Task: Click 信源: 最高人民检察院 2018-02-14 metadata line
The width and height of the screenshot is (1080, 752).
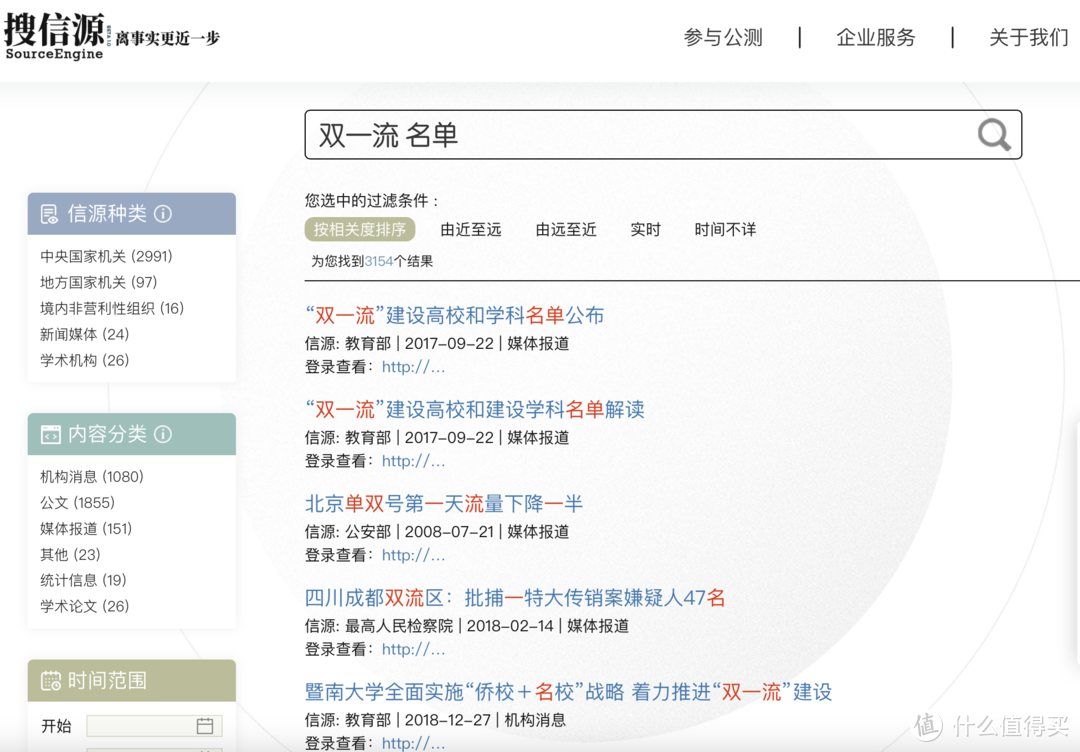Action: pyautogui.click(x=467, y=626)
